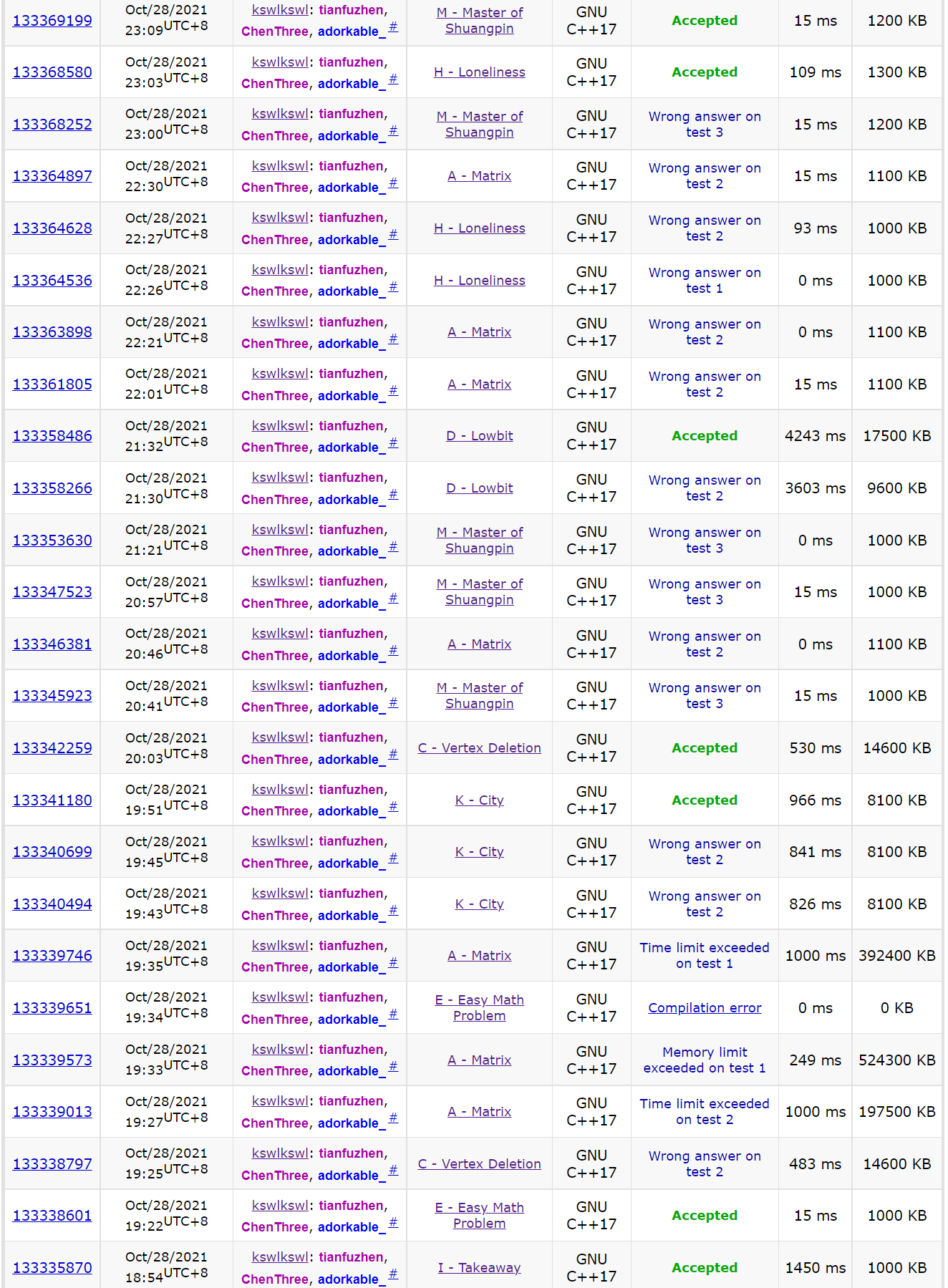Open A - Matrix problem in row 133339746
The height and width of the screenshot is (1288, 948).
coord(479,956)
